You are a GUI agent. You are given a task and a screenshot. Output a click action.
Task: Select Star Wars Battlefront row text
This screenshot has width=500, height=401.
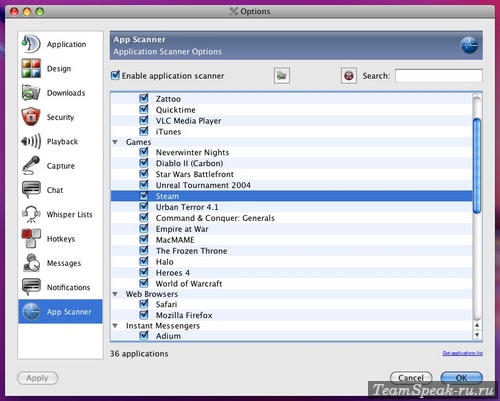[x=195, y=174]
